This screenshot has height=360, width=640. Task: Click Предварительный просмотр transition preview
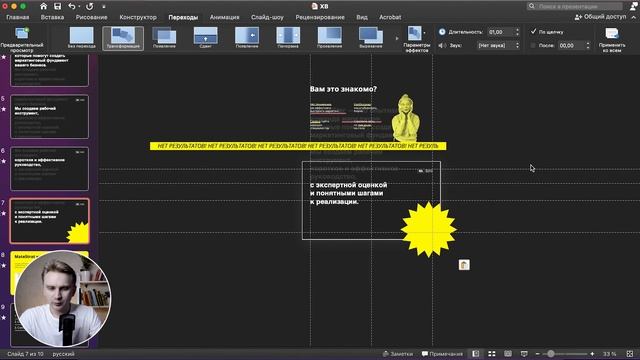point(22,40)
